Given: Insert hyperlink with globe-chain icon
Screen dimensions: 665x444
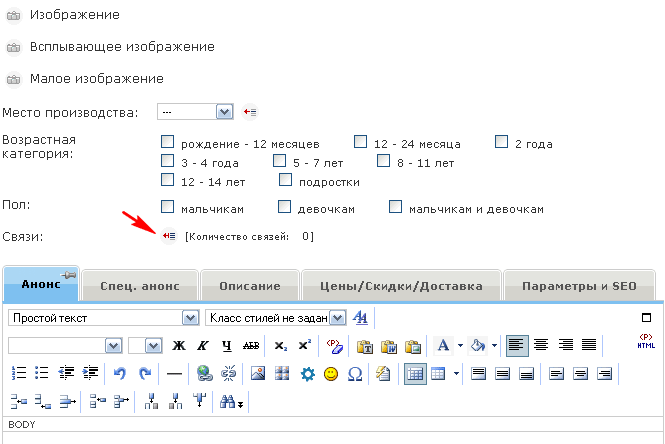Looking at the screenshot, I should (204, 374).
